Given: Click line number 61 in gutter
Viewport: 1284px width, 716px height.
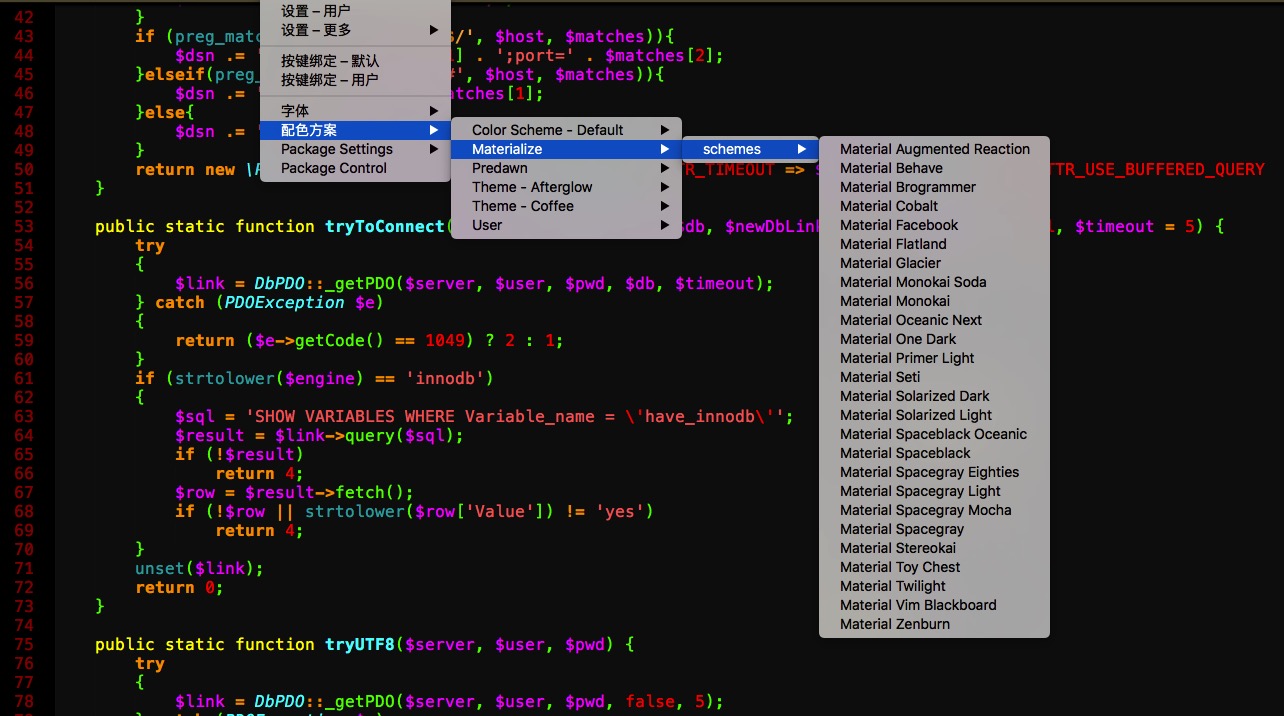Looking at the screenshot, I should [x=23, y=378].
